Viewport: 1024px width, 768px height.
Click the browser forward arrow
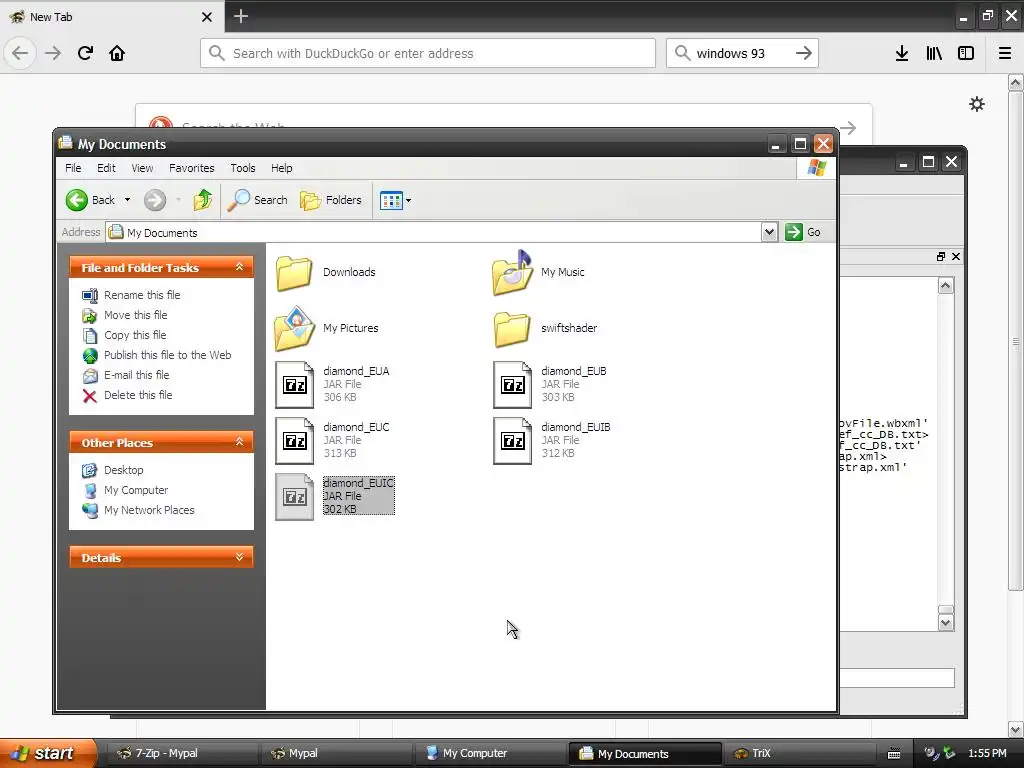pyautogui.click(x=53, y=53)
